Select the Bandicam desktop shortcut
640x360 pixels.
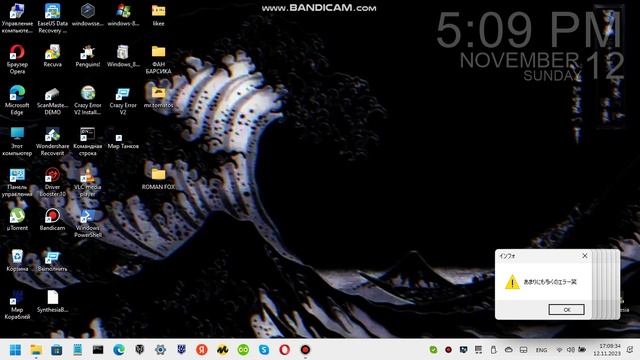[52, 220]
